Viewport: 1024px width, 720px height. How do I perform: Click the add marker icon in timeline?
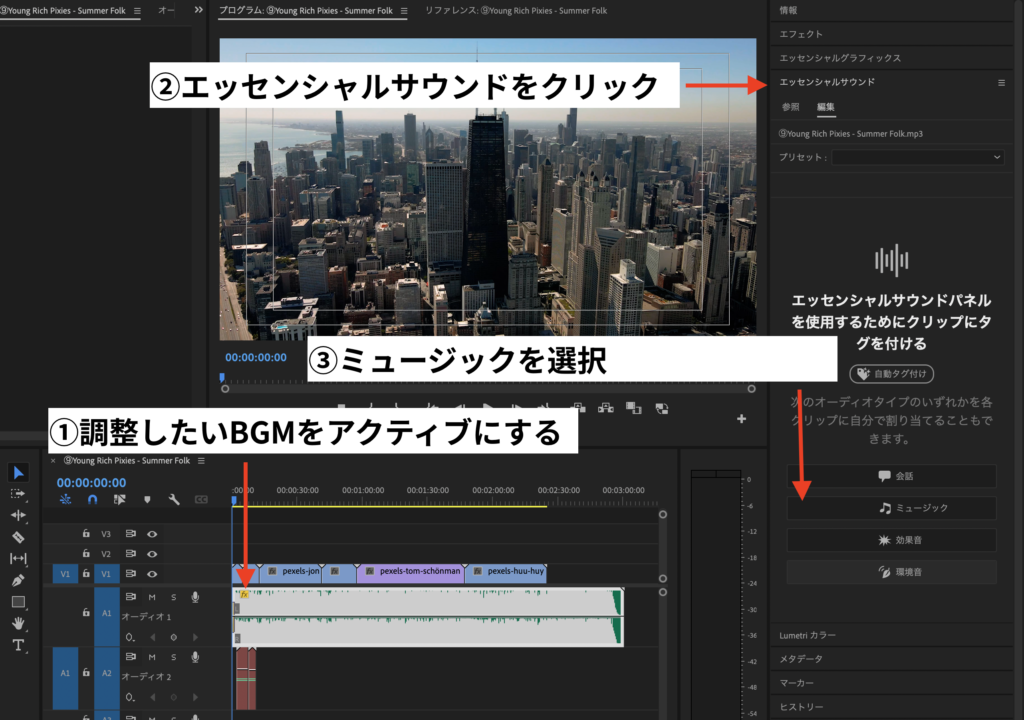click(147, 499)
